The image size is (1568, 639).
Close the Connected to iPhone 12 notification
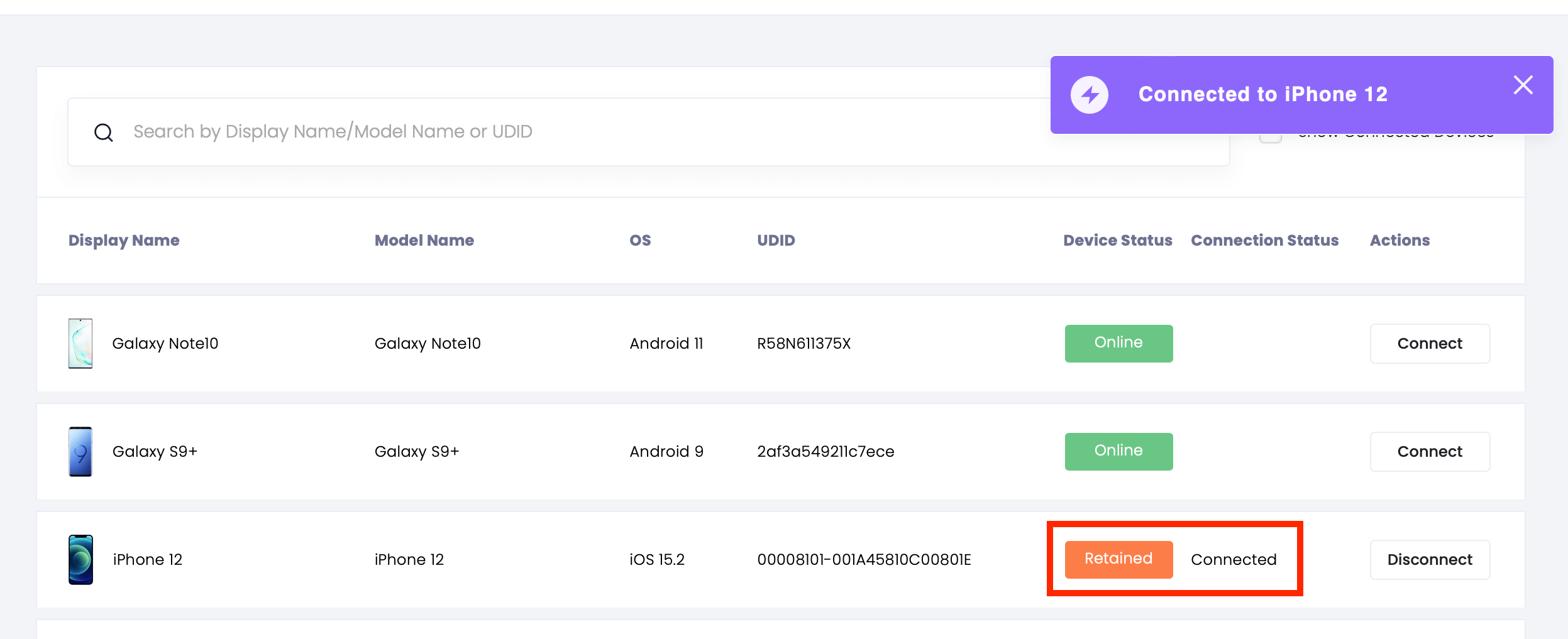click(x=1523, y=85)
